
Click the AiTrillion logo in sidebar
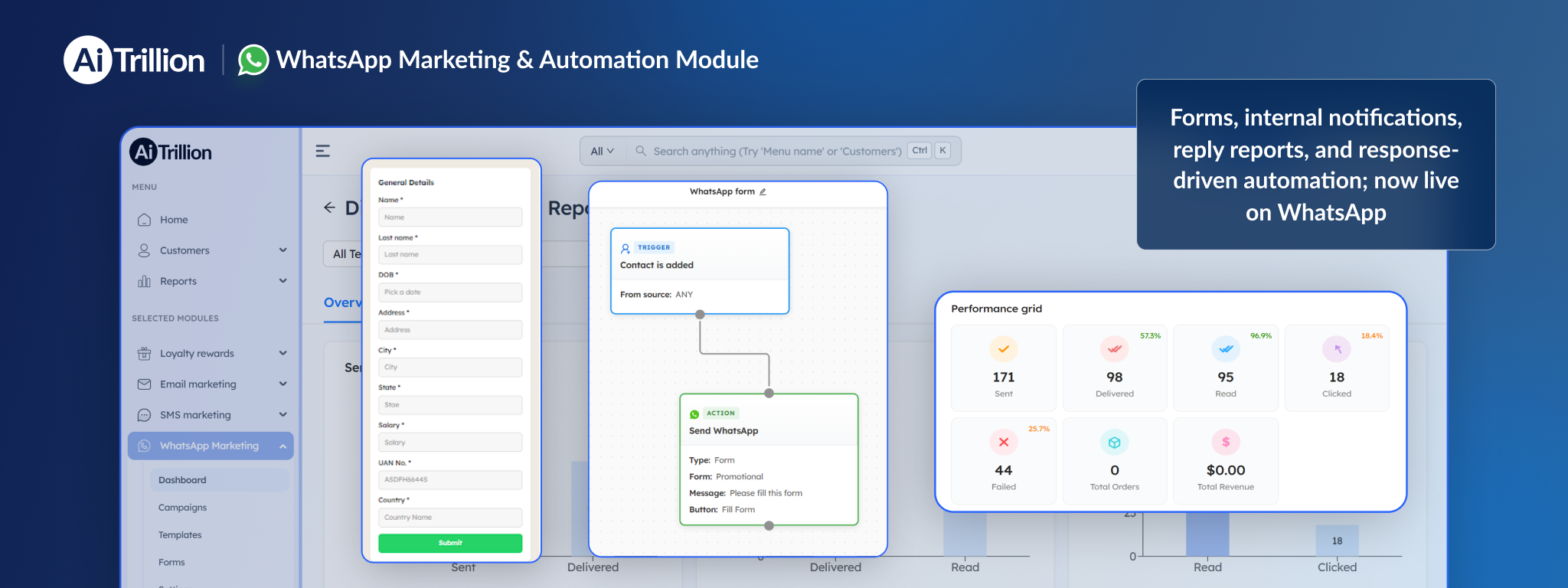pyautogui.click(x=171, y=152)
